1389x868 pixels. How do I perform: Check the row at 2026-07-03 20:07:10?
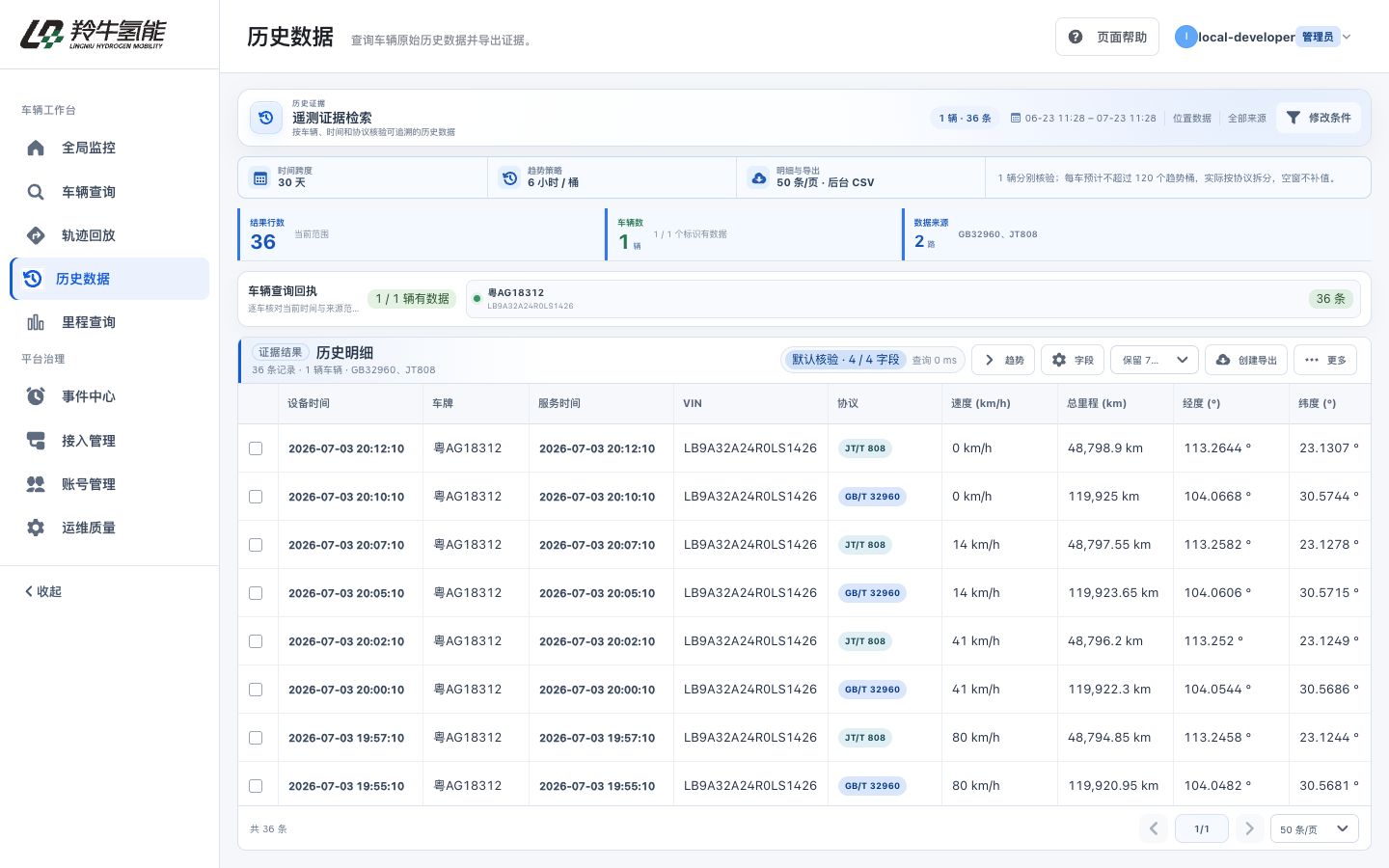click(256, 545)
